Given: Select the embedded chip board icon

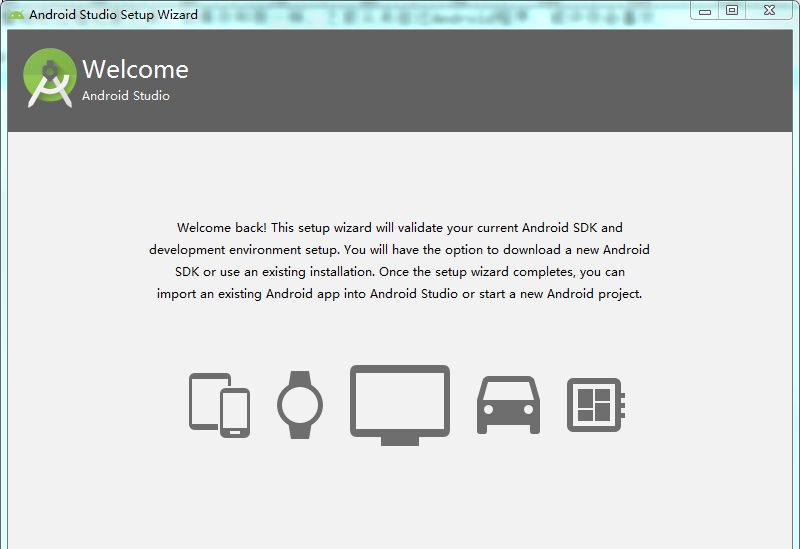Looking at the screenshot, I should [x=596, y=405].
